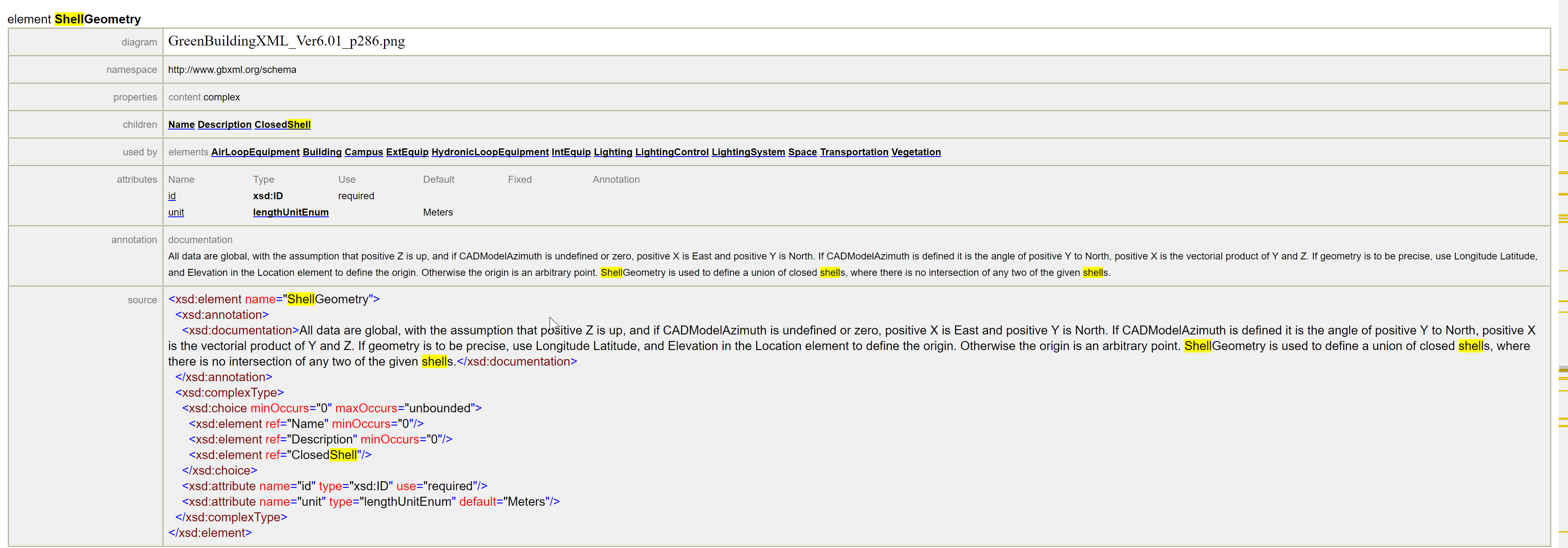Go to the Campus element
Screen dimensions: 1568x548
[364, 152]
